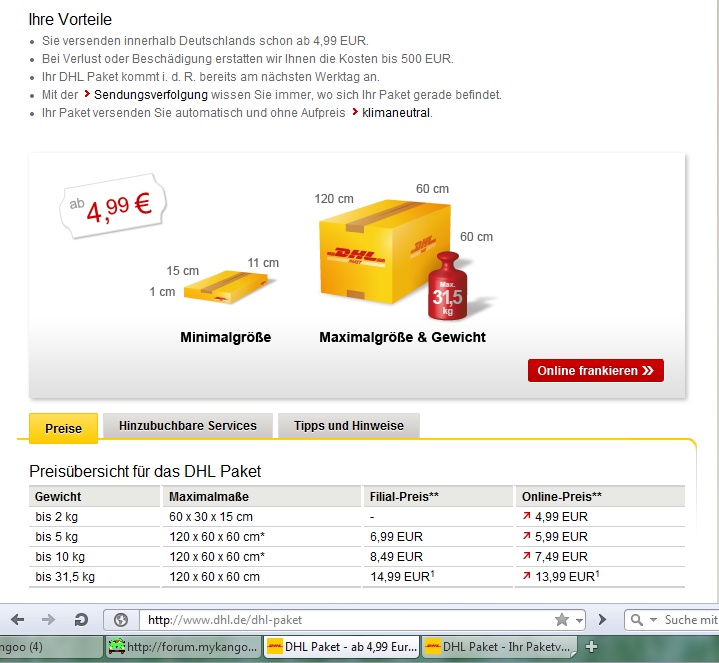Click the red arrow icon before 5,99 EUR

coord(526,536)
